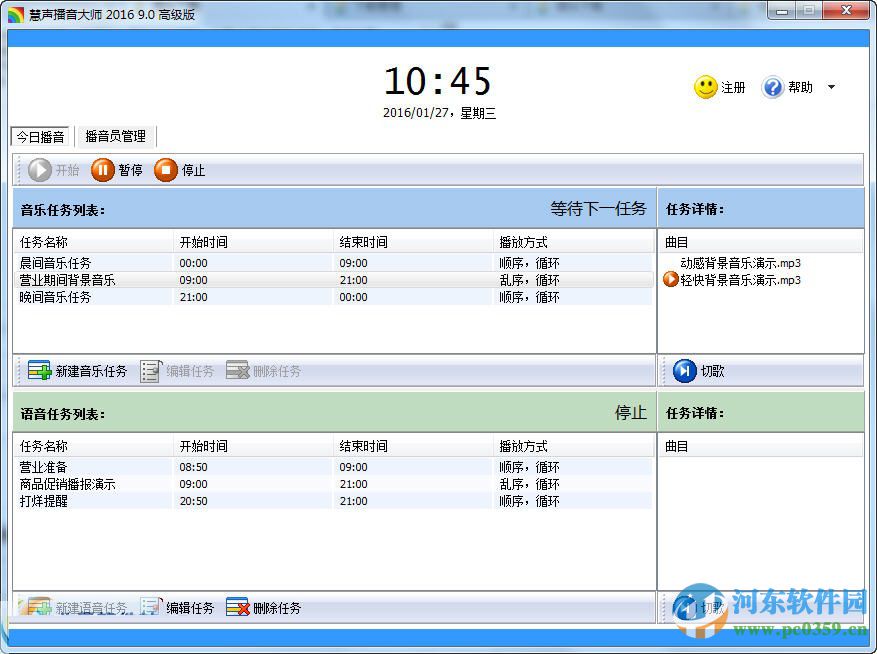Screen dimensions: 877x654
Task: Click the 注册 smiley face icon
Action: point(707,87)
